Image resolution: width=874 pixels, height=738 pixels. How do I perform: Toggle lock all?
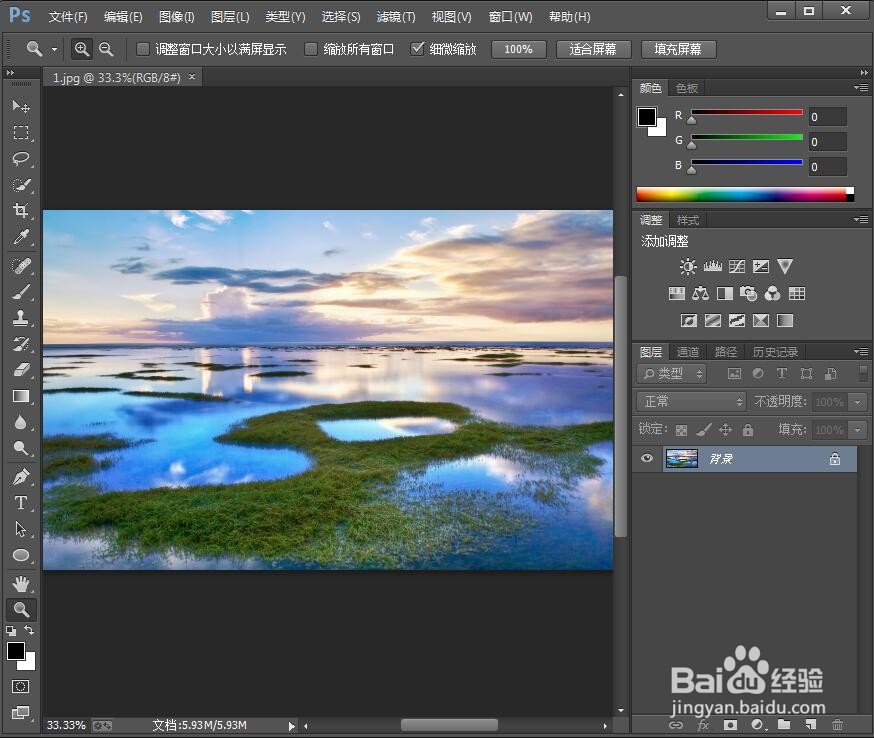click(748, 430)
